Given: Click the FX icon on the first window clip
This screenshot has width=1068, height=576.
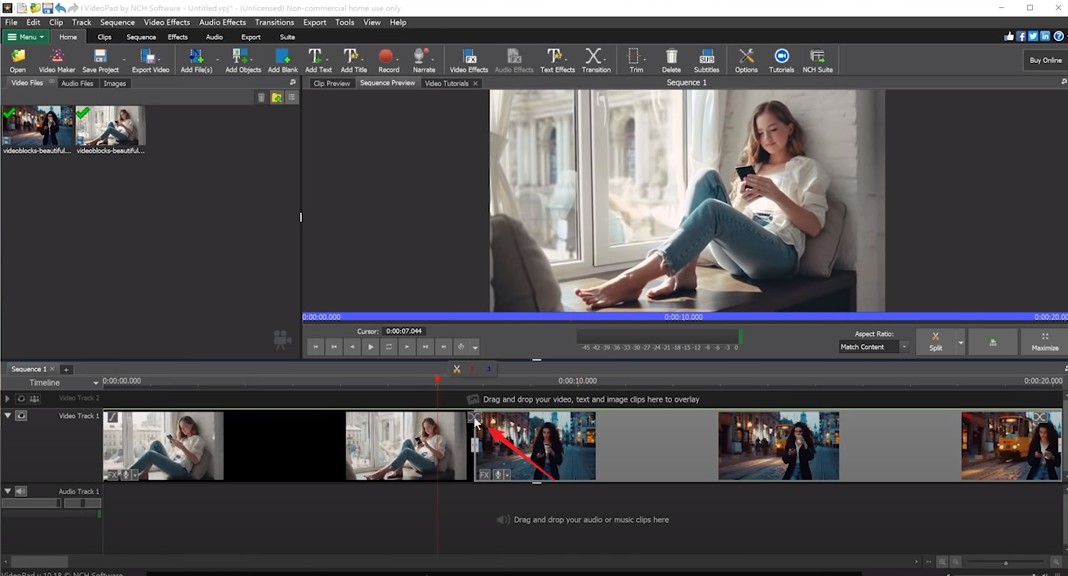Looking at the screenshot, I should tap(112, 475).
